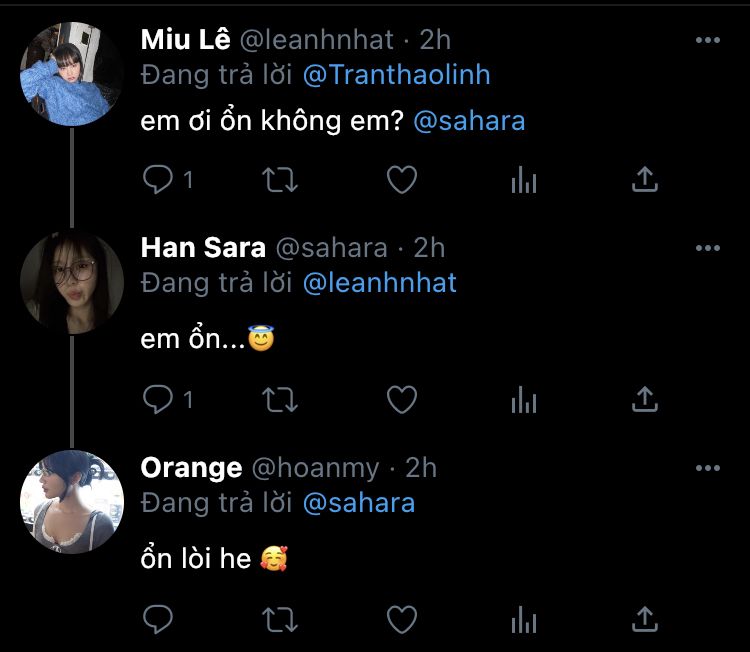The image size is (750, 652).
Task: Retweet Han Sara's tweet
Action: (x=279, y=400)
